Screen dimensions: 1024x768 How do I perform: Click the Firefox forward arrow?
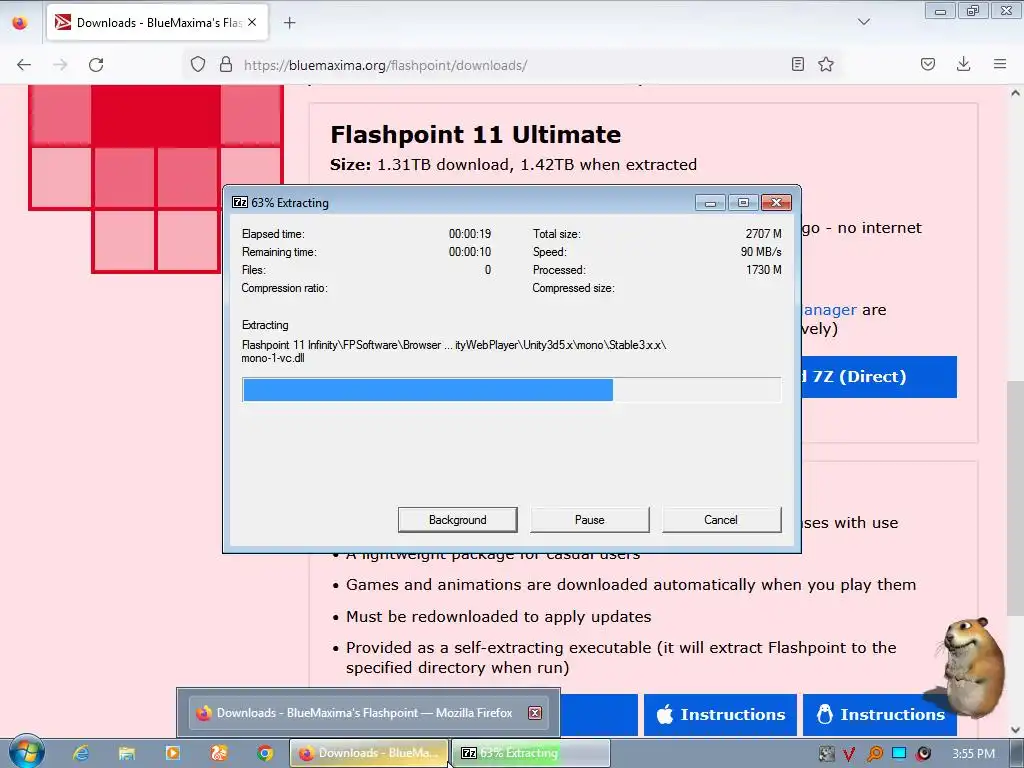pyautogui.click(x=60, y=65)
